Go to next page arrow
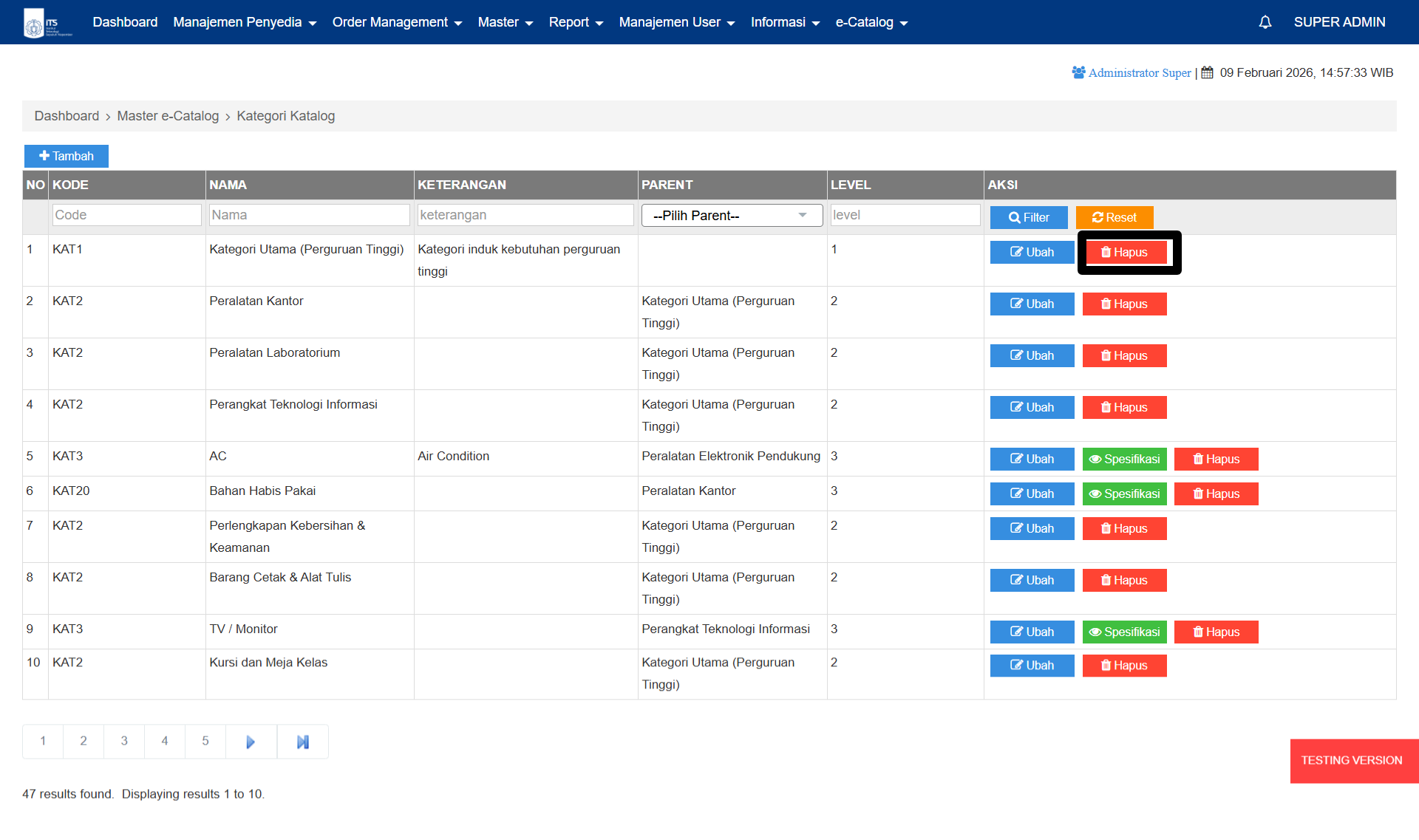The image size is (1419, 840). tap(251, 742)
